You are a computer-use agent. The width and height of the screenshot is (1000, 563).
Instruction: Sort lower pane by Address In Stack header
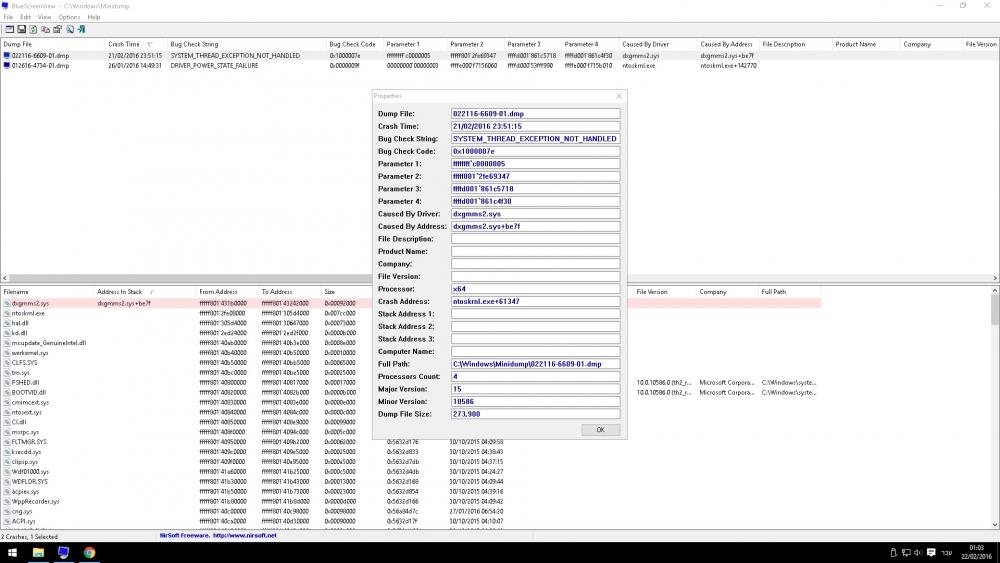pos(145,291)
